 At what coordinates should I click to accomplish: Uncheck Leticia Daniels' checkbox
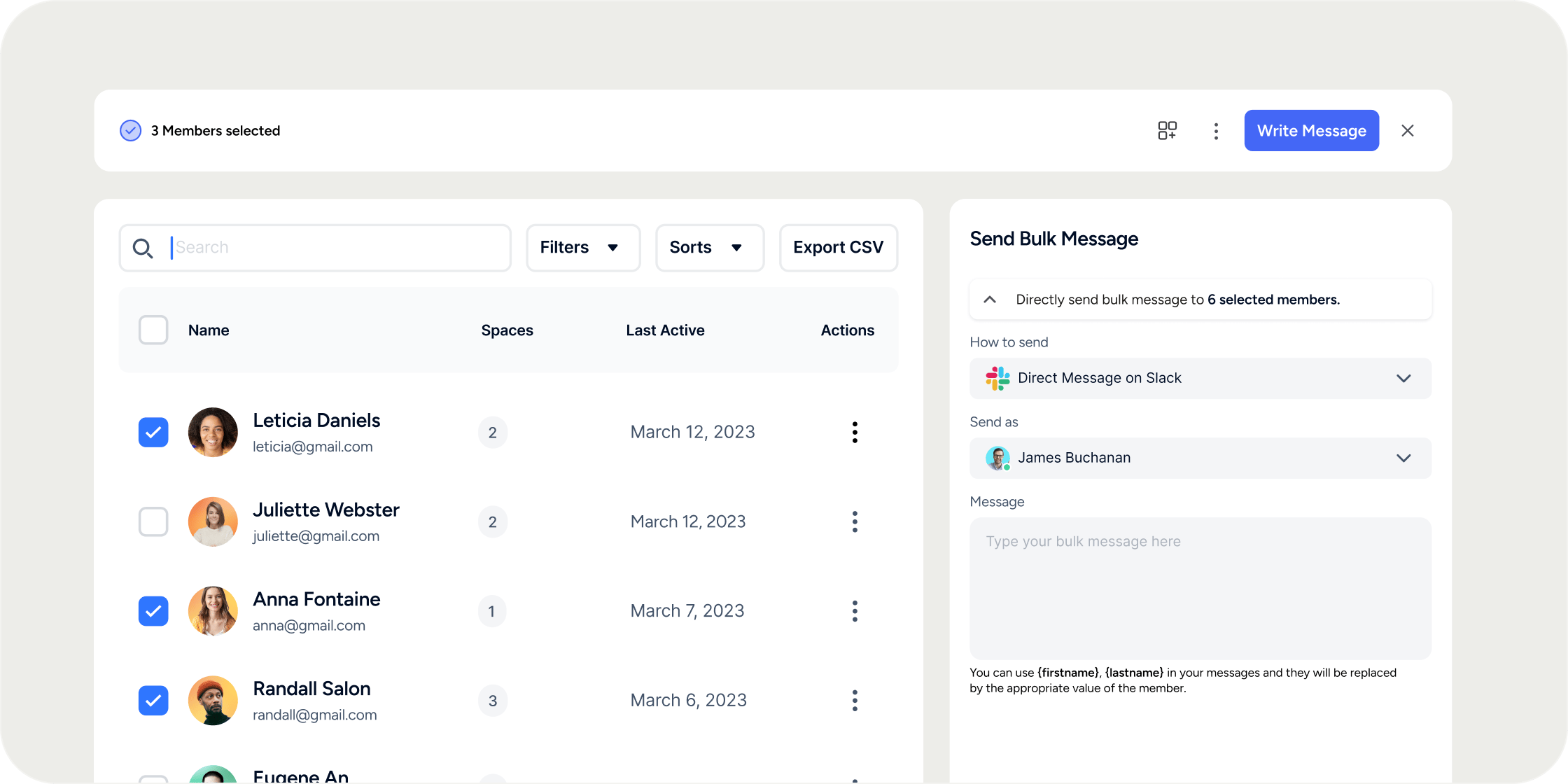[153, 433]
